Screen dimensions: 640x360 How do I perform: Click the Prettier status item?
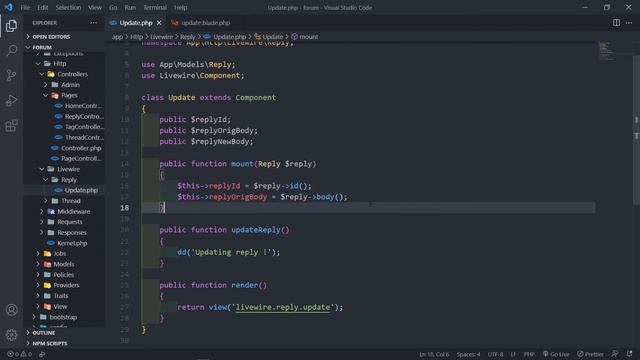(x=590, y=354)
